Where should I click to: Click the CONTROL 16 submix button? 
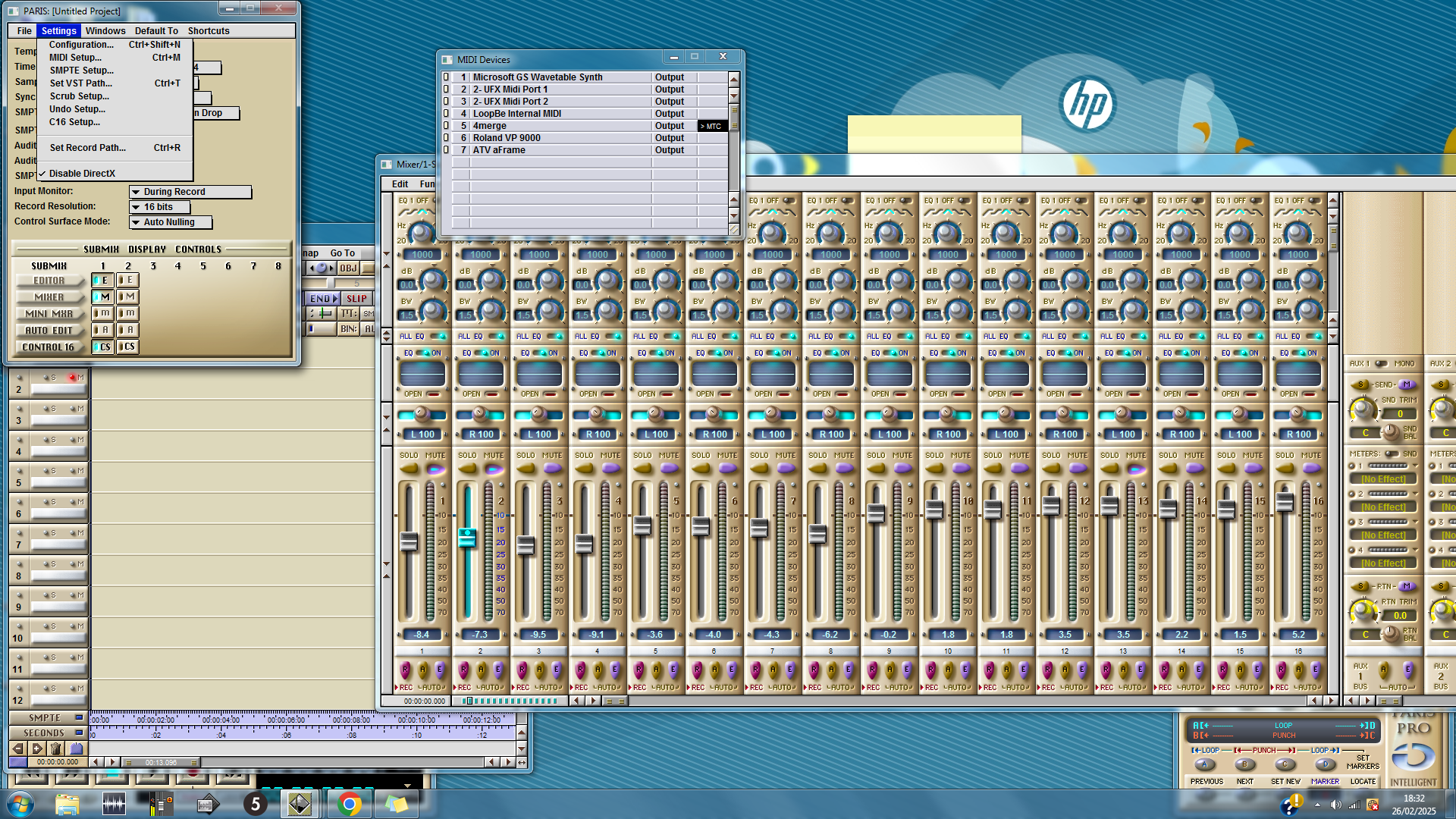[49, 347]
